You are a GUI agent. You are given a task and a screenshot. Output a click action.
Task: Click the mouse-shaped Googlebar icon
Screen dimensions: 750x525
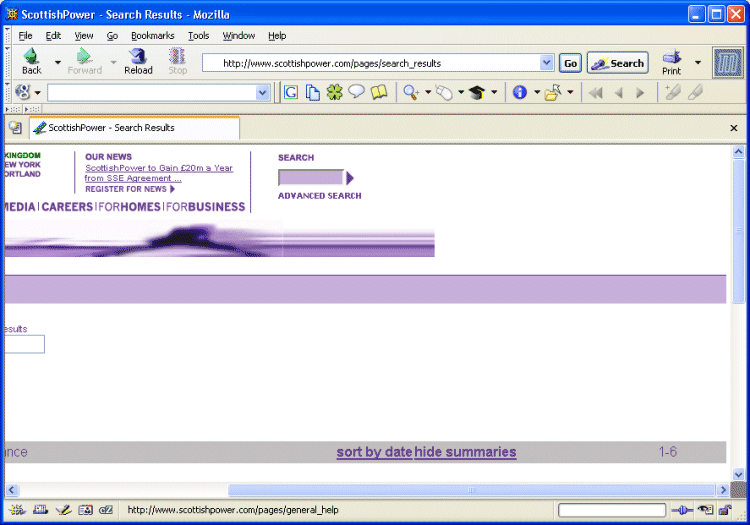(x=444, y=92)
